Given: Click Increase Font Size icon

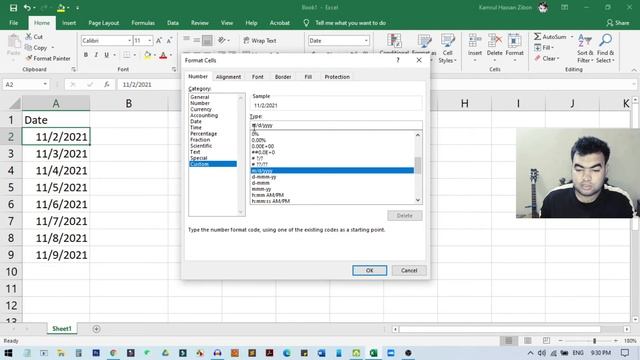Looking at the screenshot, I should (159, 40).
